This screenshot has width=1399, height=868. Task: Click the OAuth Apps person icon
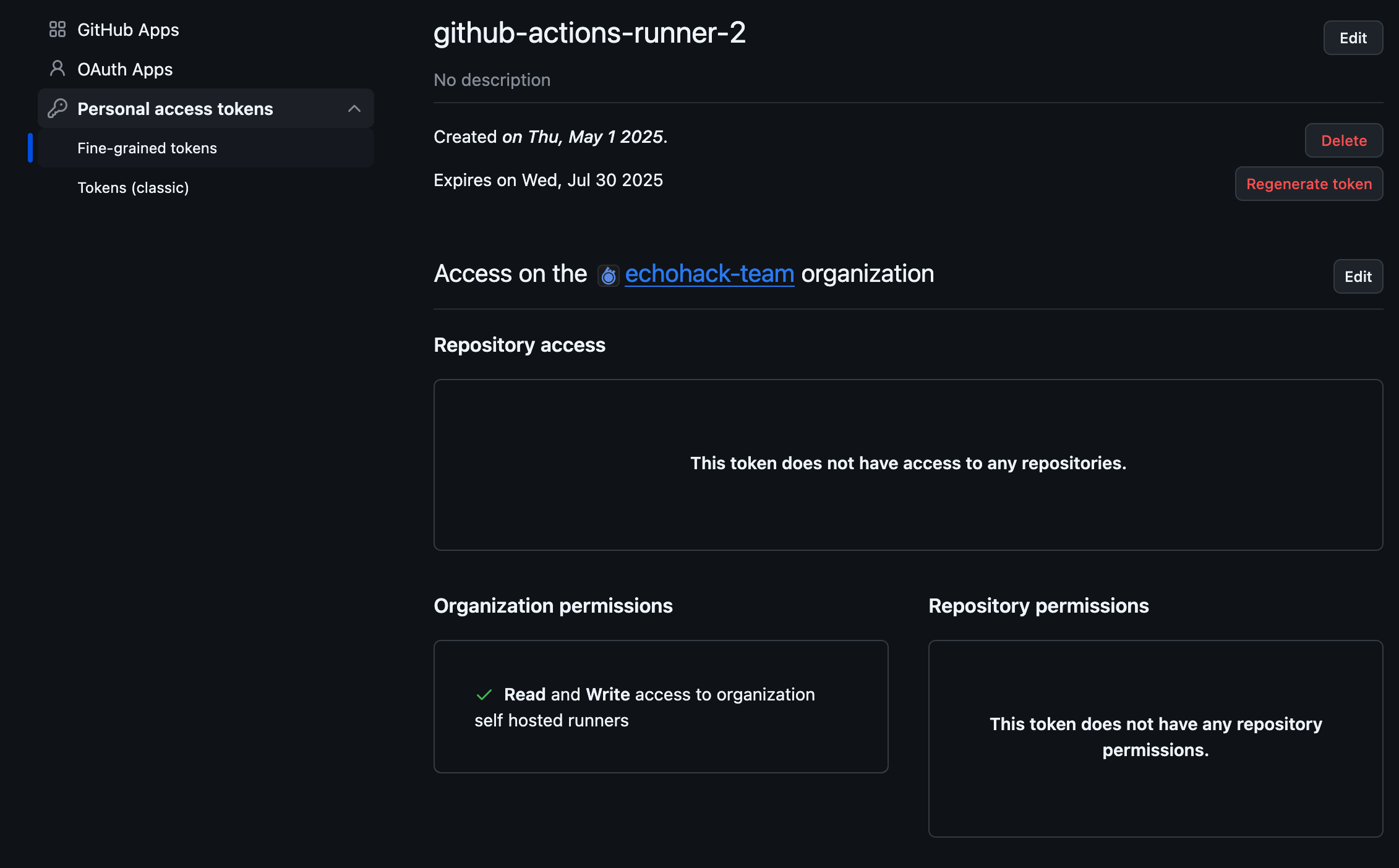[x=58, y=69]
